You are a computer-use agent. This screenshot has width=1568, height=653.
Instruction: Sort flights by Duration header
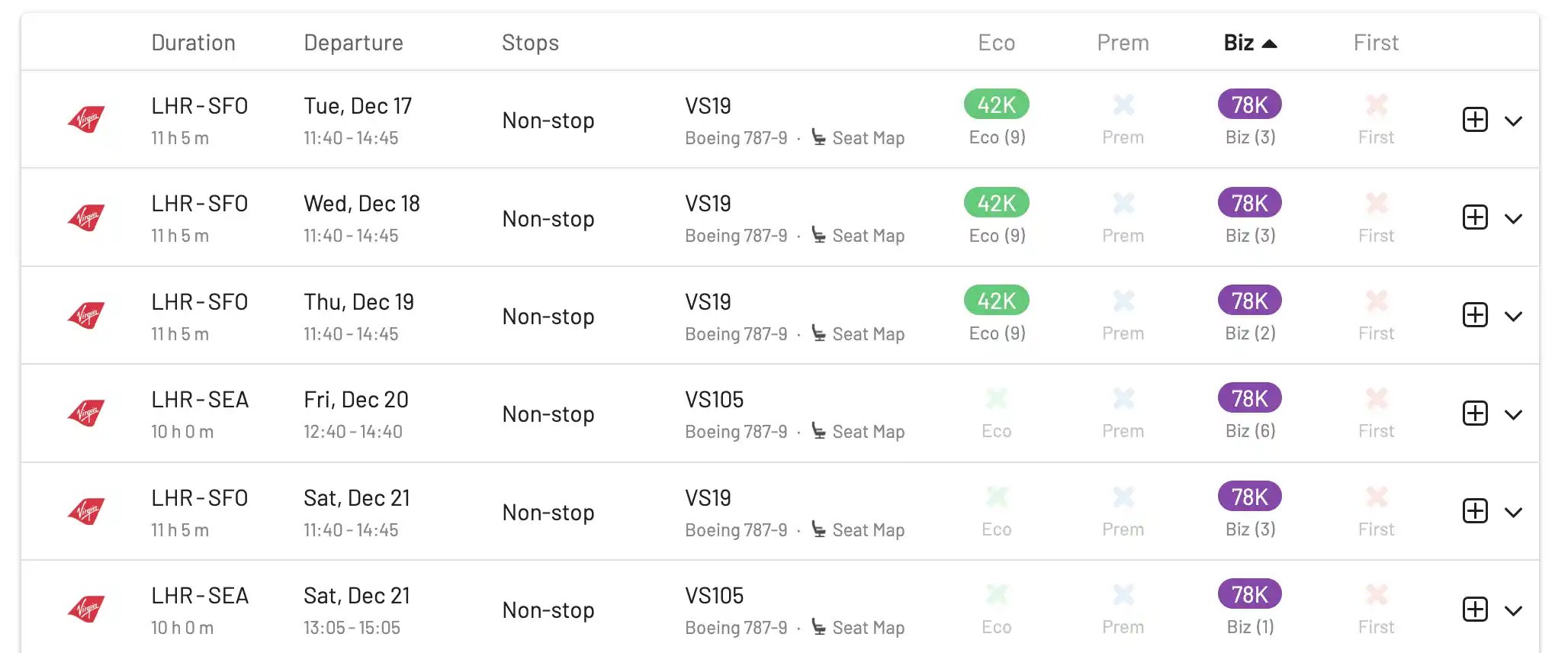(193, 43)
